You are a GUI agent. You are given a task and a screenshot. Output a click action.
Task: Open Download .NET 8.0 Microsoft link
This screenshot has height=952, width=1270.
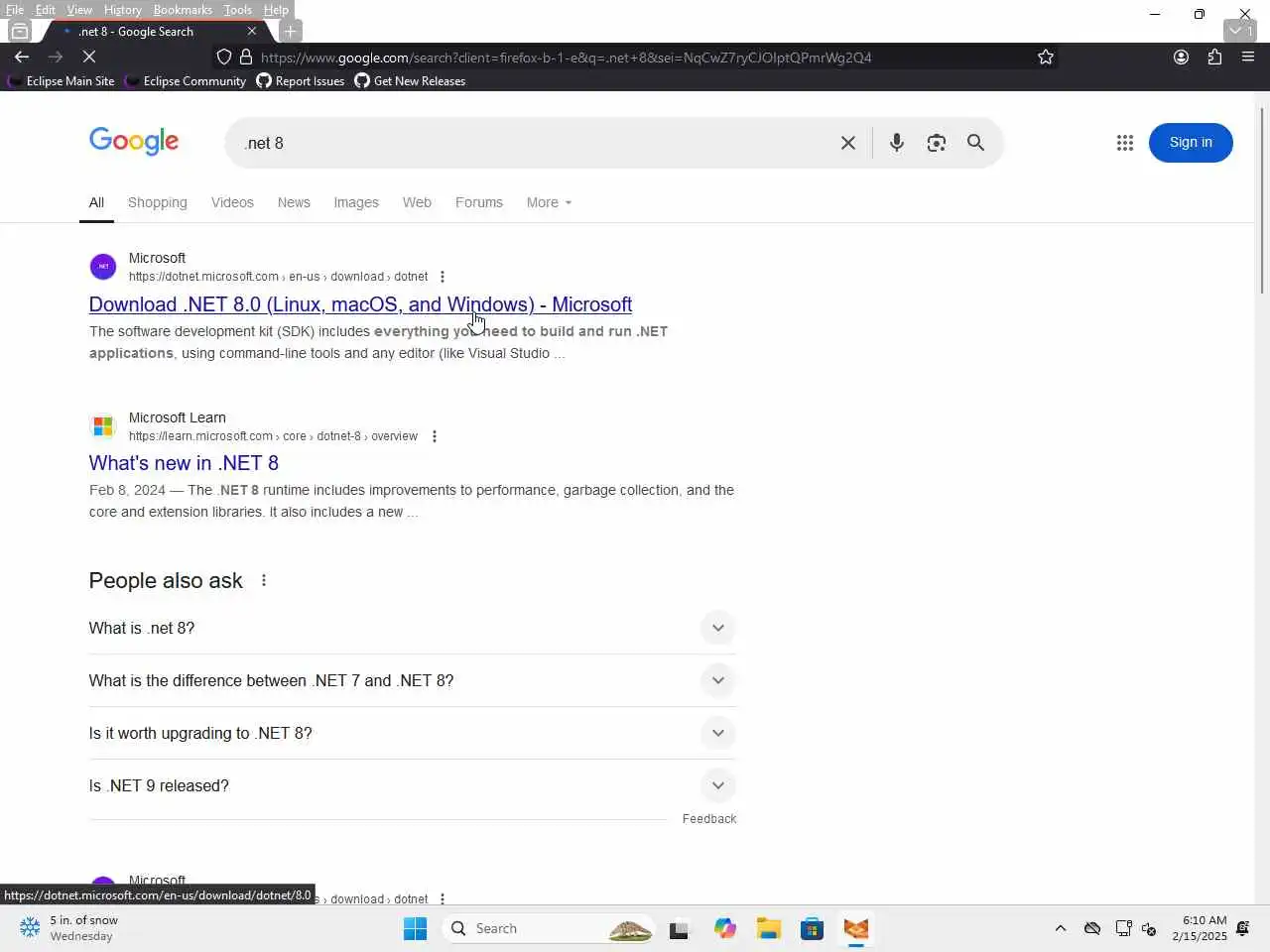360,304
